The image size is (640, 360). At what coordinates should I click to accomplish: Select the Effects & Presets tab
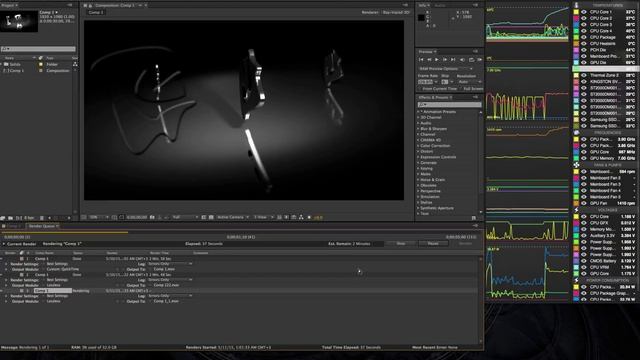[433, 98]
